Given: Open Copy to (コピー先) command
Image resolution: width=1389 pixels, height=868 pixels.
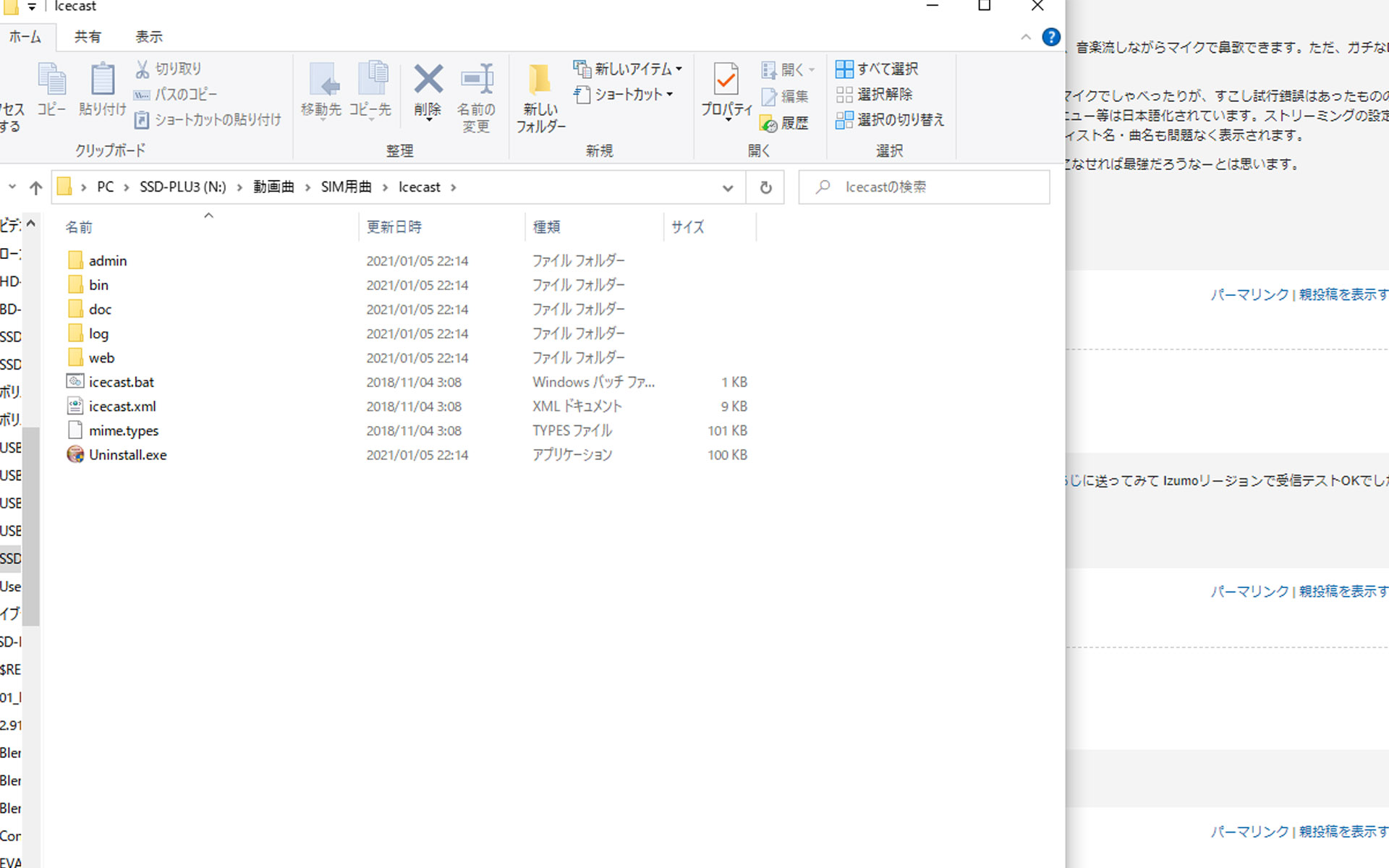Looking at the screenshot, I should click(x=370, y=90).
